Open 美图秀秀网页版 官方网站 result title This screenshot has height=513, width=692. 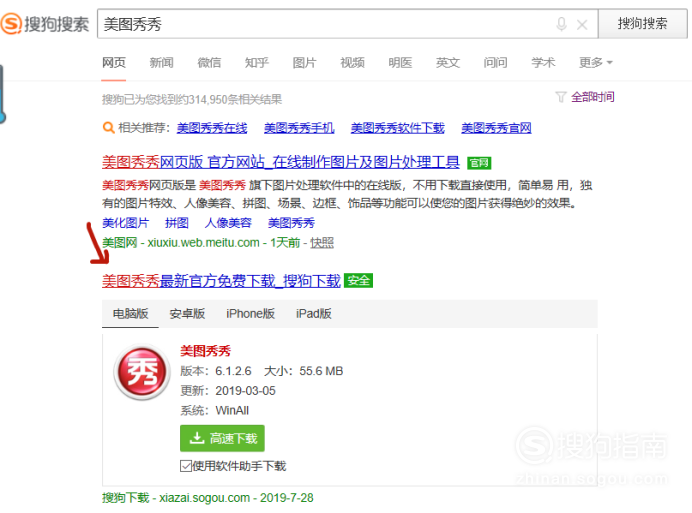point(281,162)
